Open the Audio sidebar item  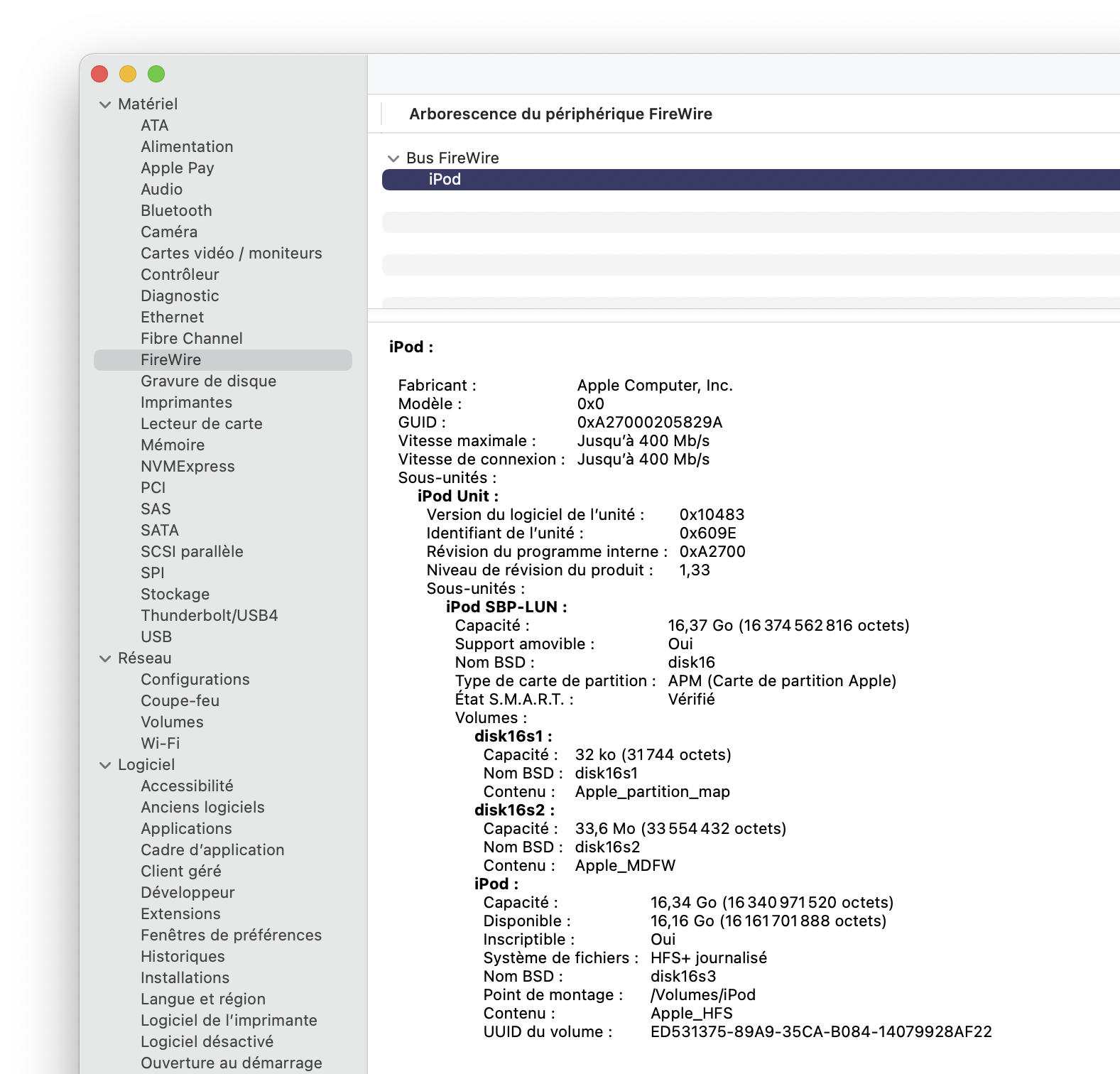coord(161,190)
